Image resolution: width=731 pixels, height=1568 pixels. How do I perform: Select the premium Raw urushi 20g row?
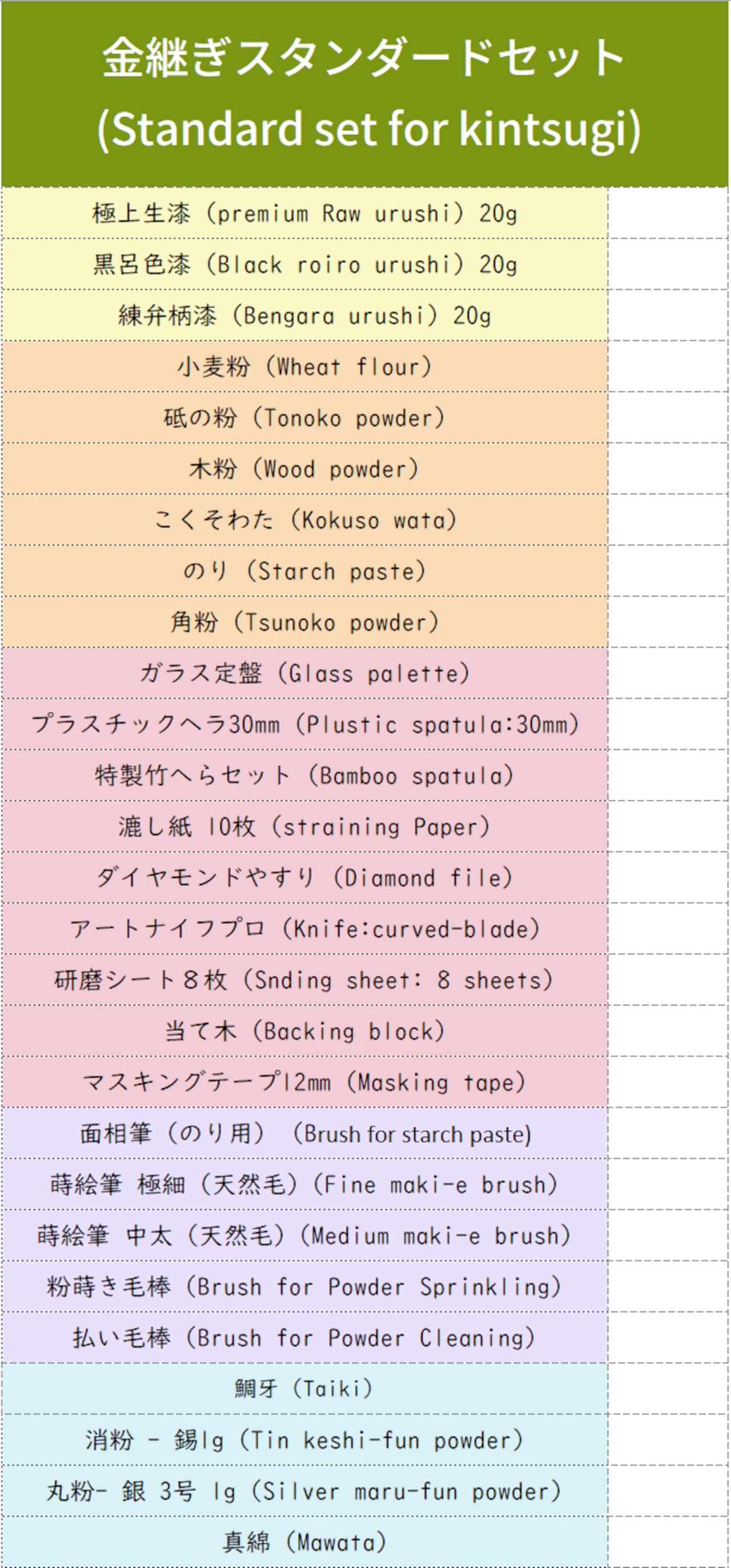304,213
